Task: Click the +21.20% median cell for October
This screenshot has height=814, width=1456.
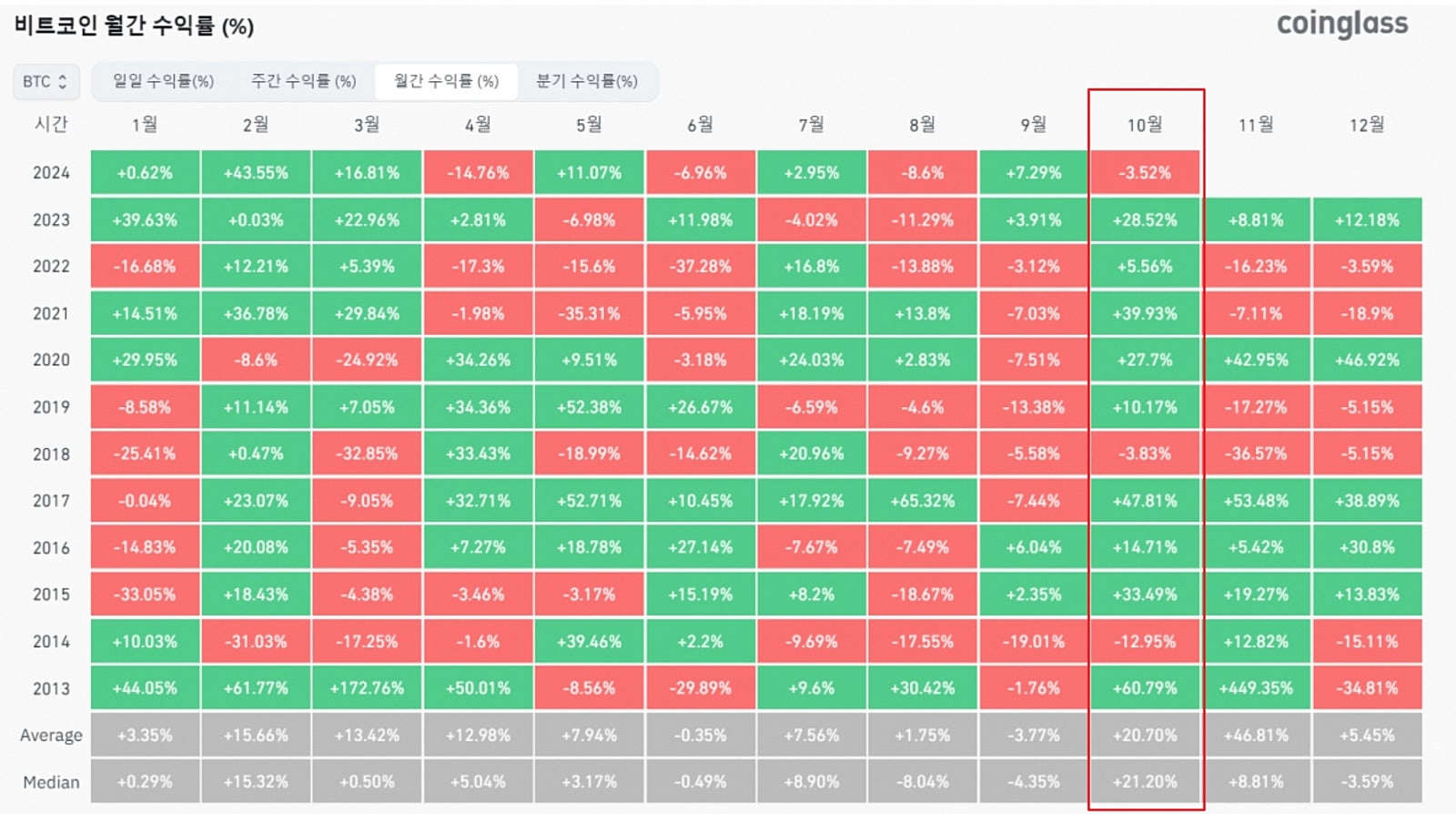Action: click(x=1145, y=782)
